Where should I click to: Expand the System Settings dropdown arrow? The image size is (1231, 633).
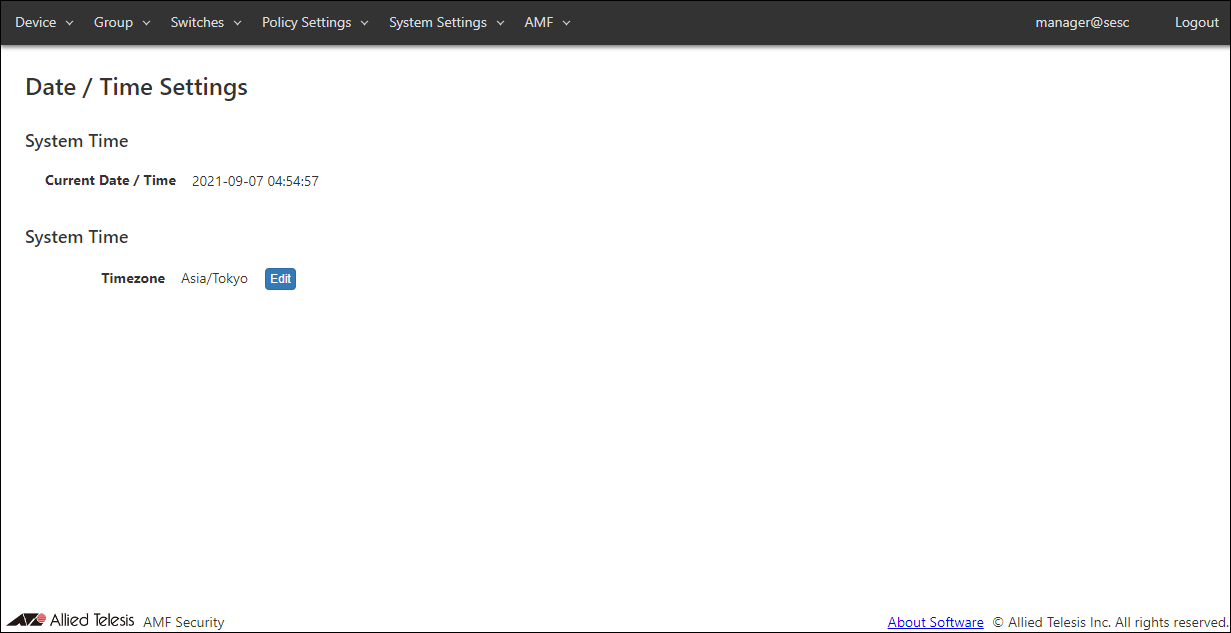tap(500, 23)
